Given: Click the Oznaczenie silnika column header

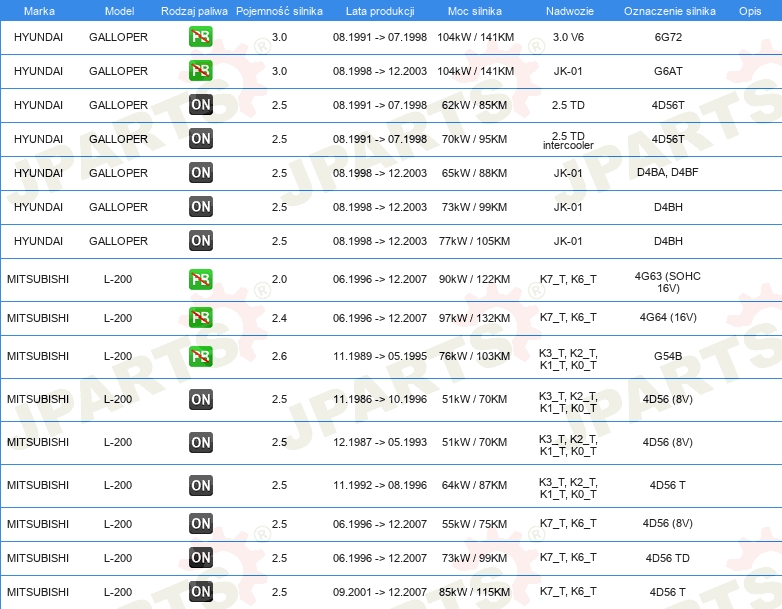Looking at the screenshot, I should 668,10.
